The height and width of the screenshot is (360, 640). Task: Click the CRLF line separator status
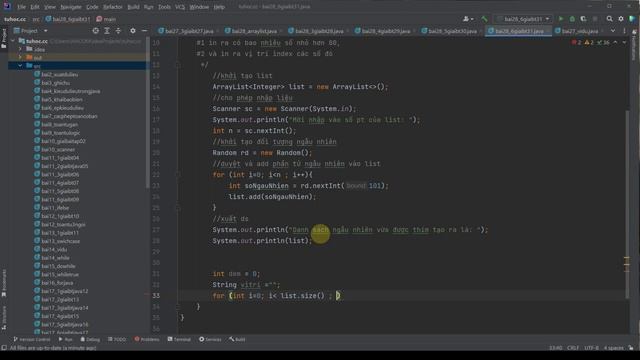[573, 348]
